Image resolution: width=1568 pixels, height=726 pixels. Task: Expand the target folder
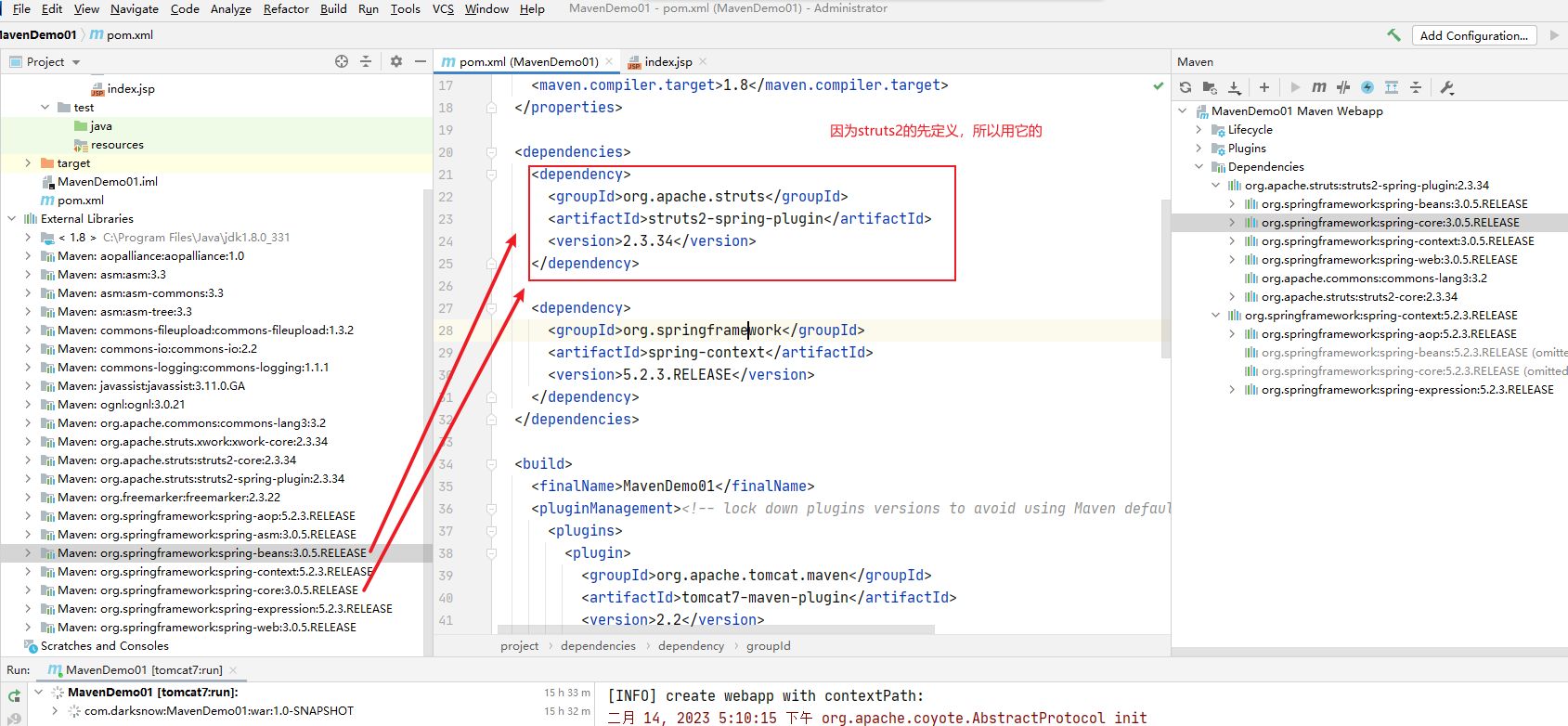pos(28,163)
